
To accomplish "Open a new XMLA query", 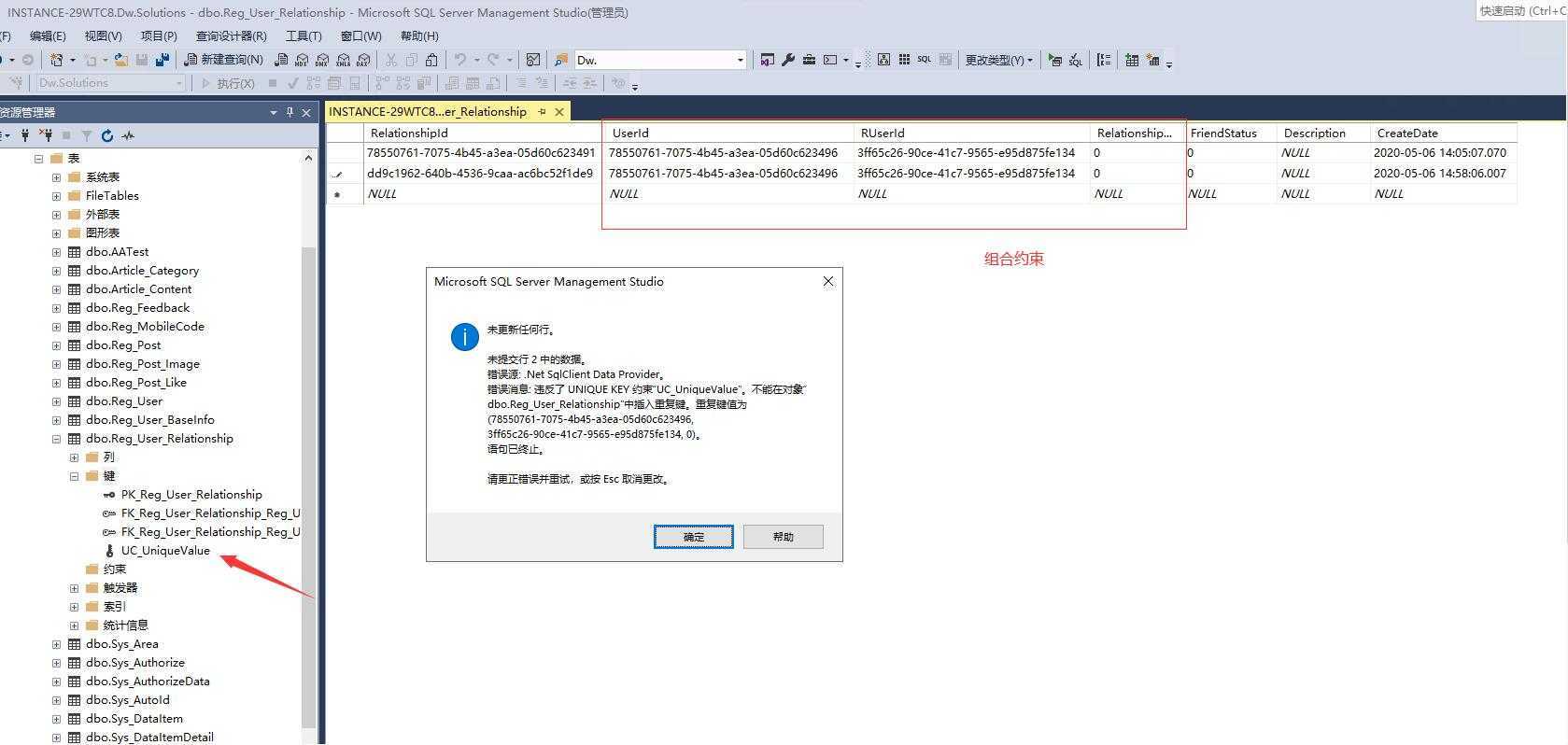I will tap(343, 60).
